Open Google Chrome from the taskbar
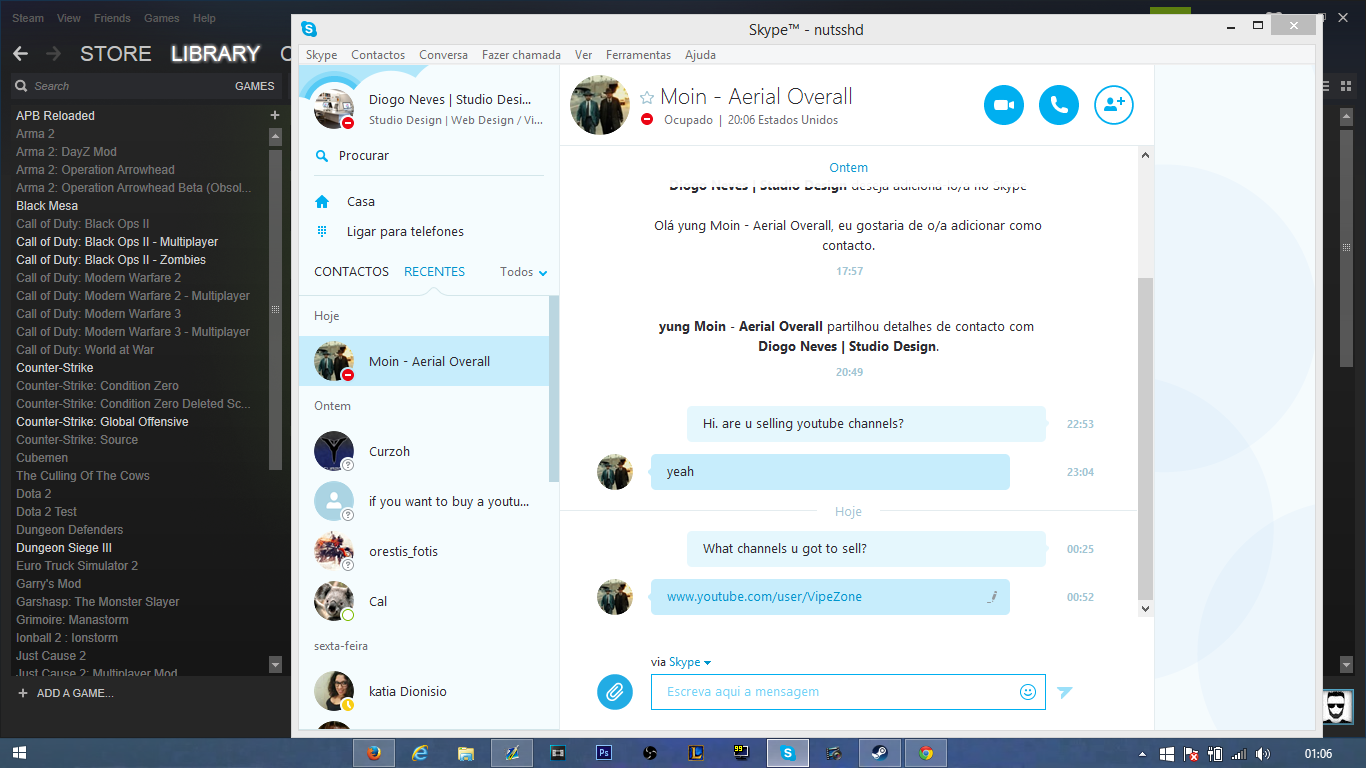Viewport: 1366px width, 768px height. click(x=926, y=753)
